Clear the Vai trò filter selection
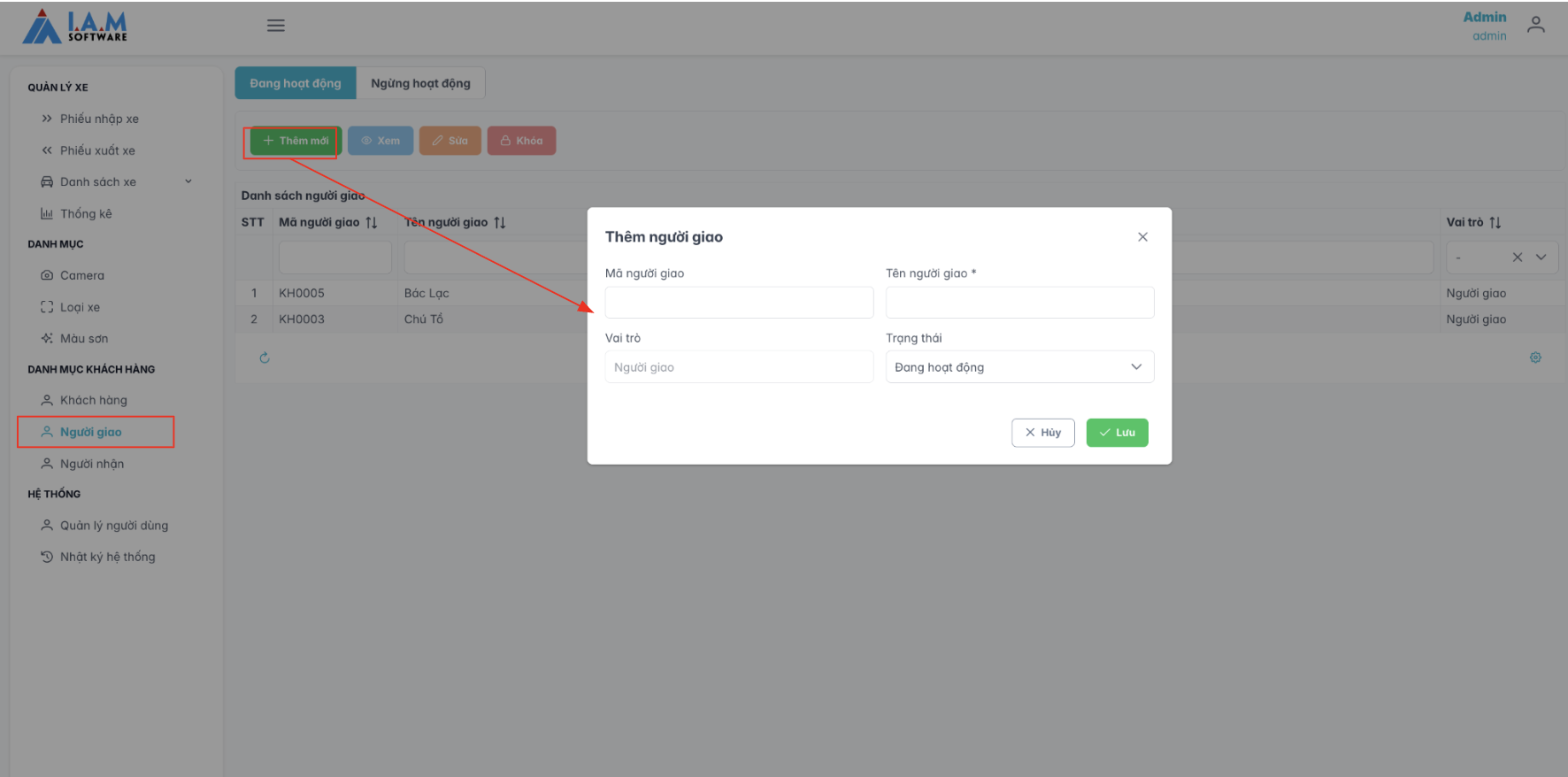 [1518, 258]
